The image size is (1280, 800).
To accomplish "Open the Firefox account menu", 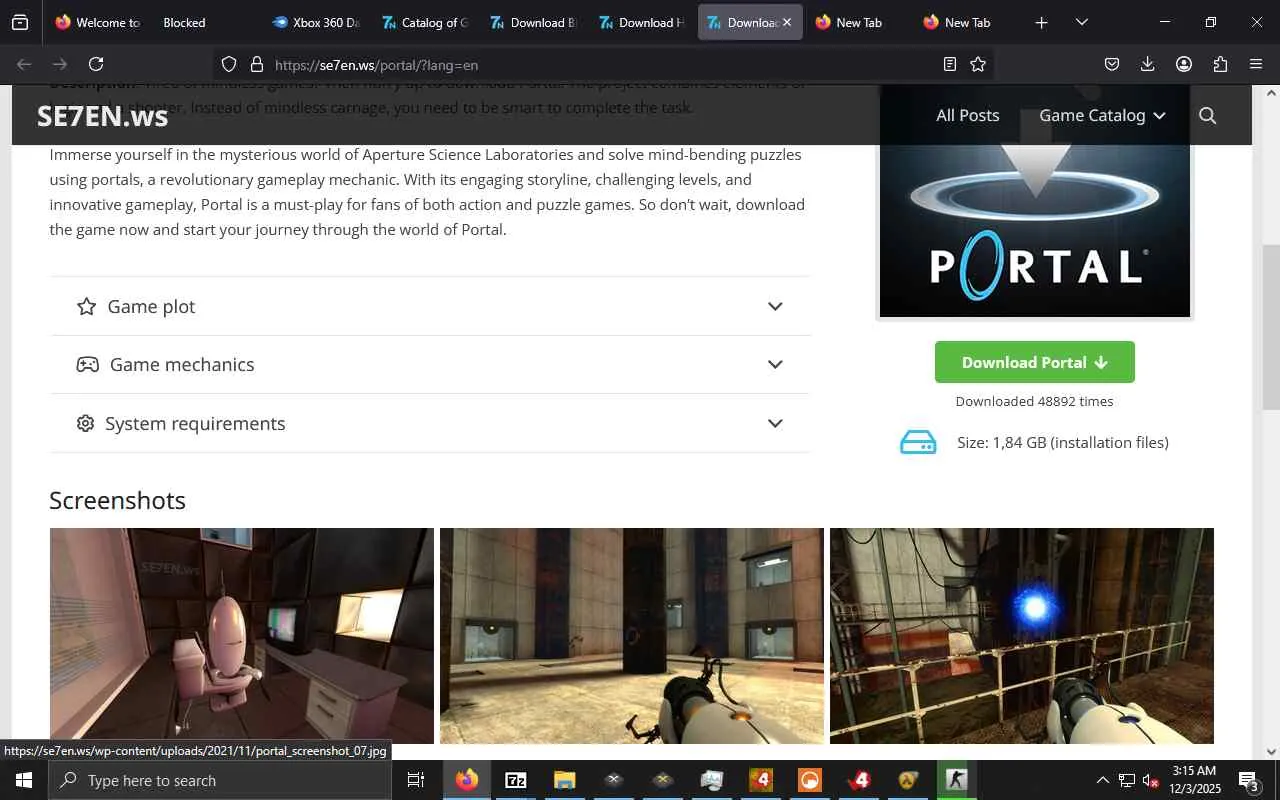I will pos(1184,64).
